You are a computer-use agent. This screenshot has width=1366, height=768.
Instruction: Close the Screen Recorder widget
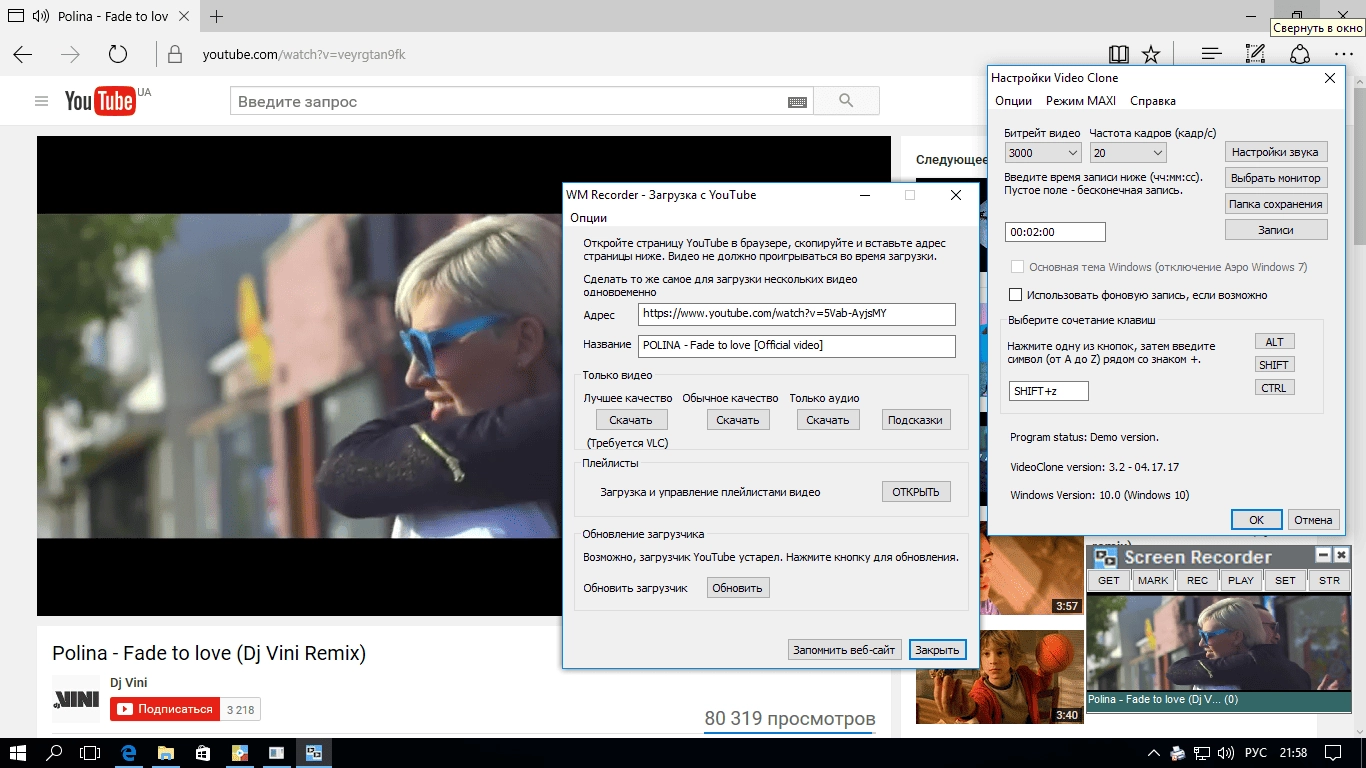pos(1342,555)
